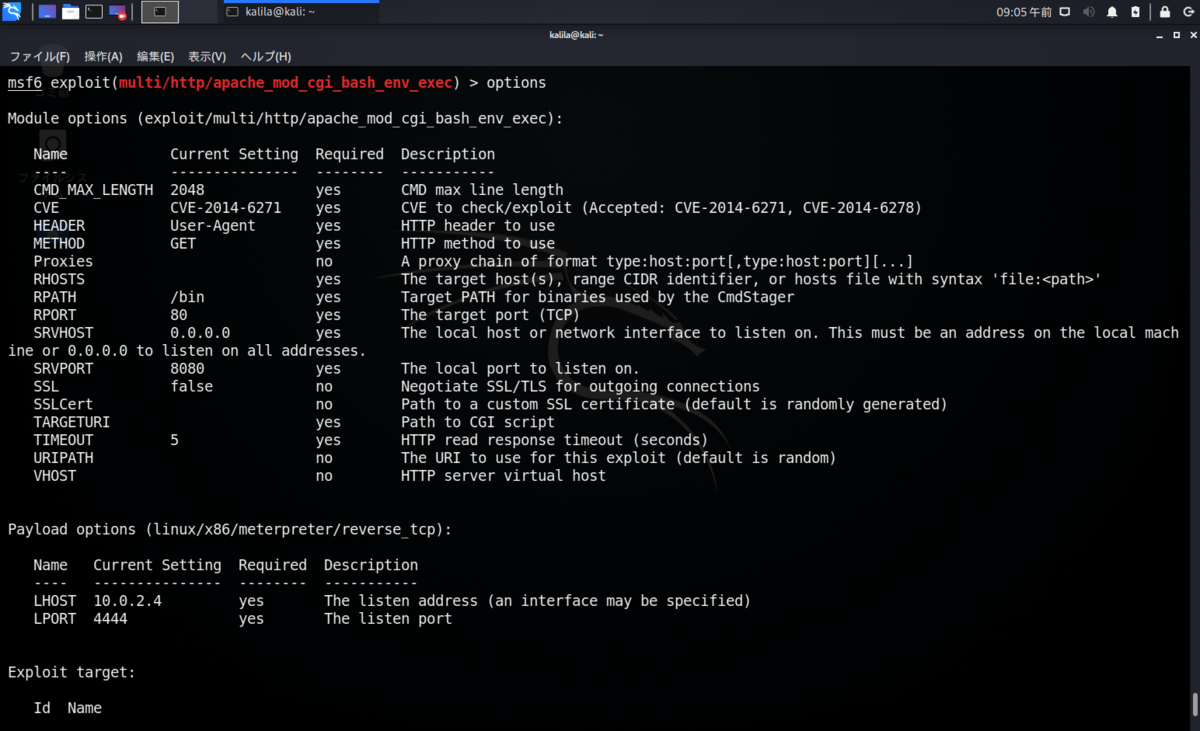1200x731 pixels.
Task: Click the network connection tray icon
Action: (1065, 12)
